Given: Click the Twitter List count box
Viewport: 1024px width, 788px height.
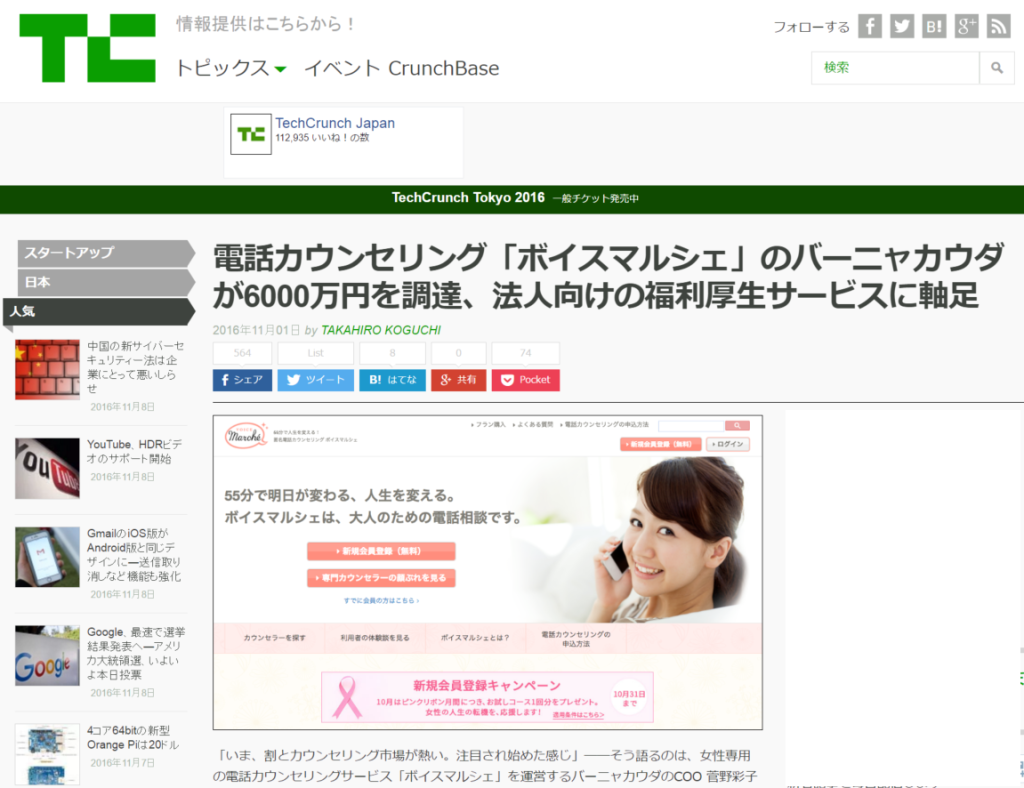Looking at the screenshot, I should [315, 353].
